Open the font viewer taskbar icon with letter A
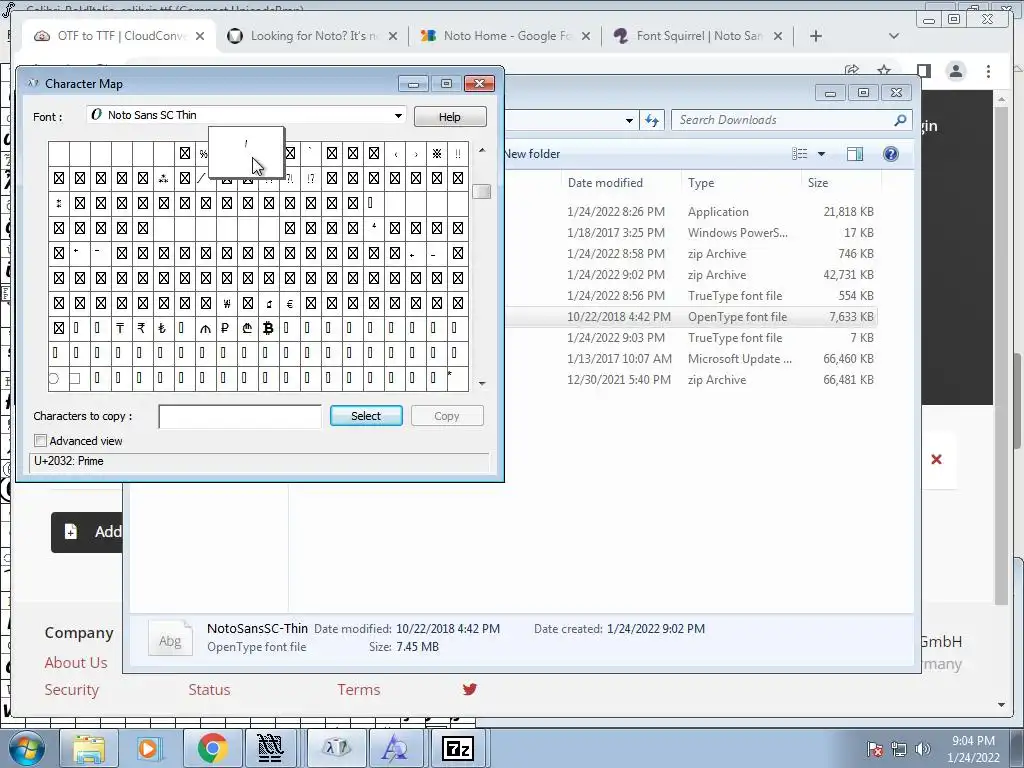 coord(396,748)
